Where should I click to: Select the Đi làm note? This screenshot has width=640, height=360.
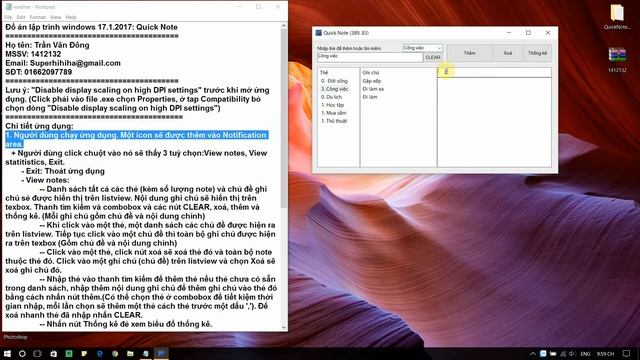click(370, 97)
